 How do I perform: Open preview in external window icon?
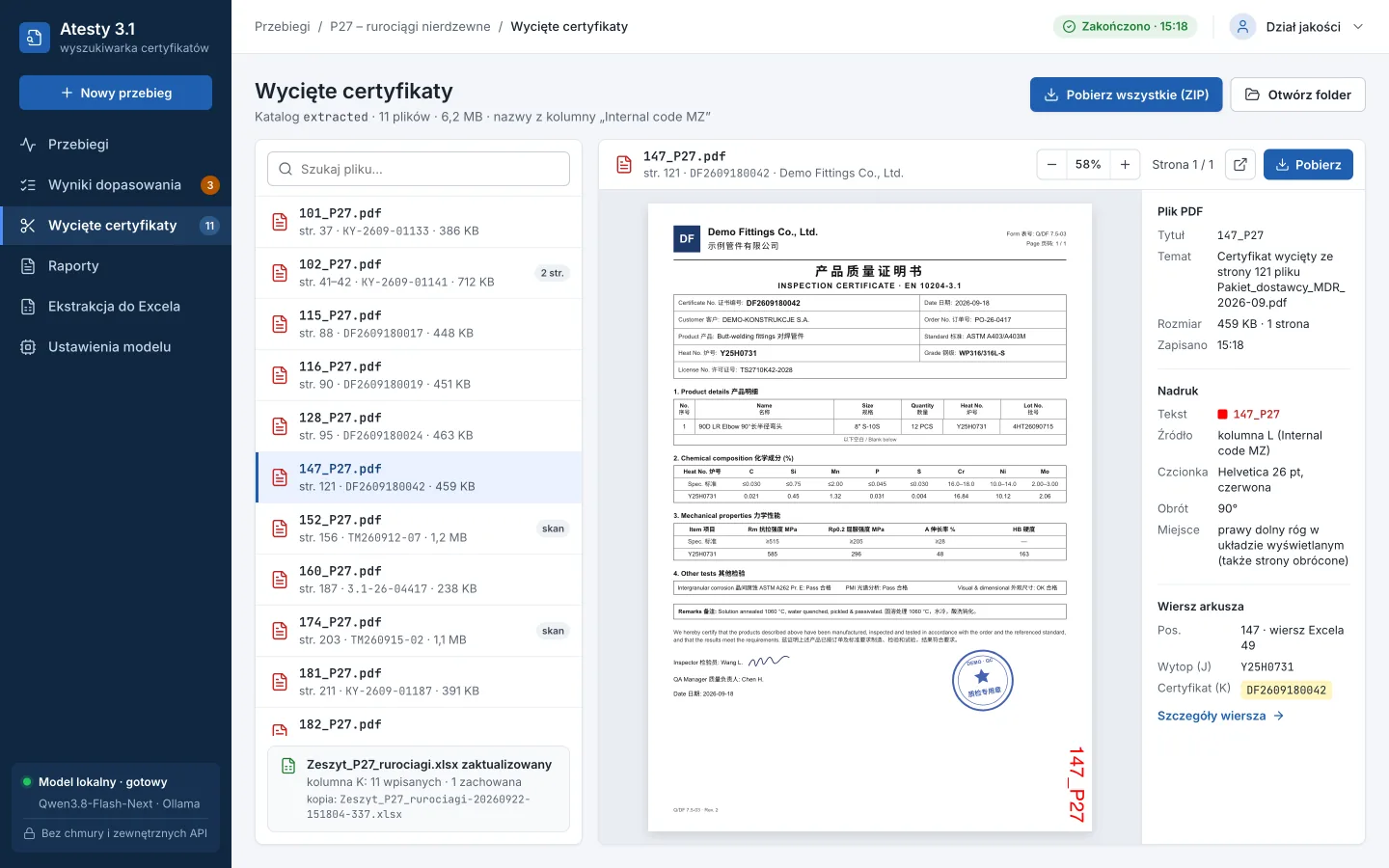[x=1240, y=165]
